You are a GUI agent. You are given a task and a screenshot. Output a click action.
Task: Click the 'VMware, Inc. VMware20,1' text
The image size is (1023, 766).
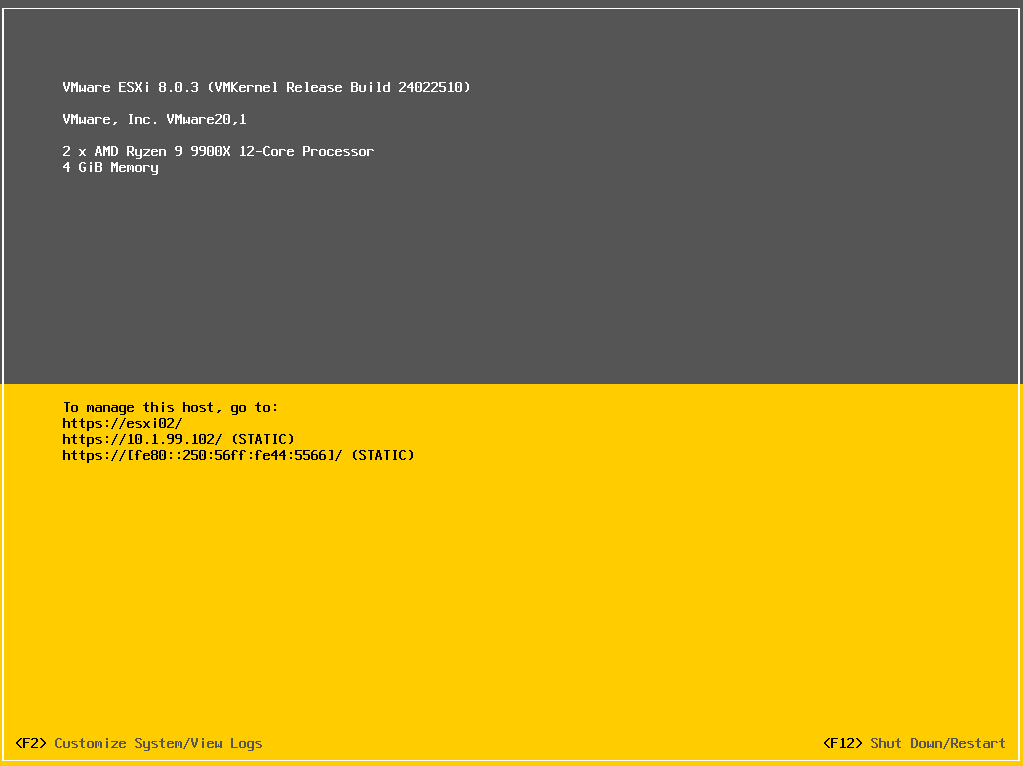(x=154, y=119)
